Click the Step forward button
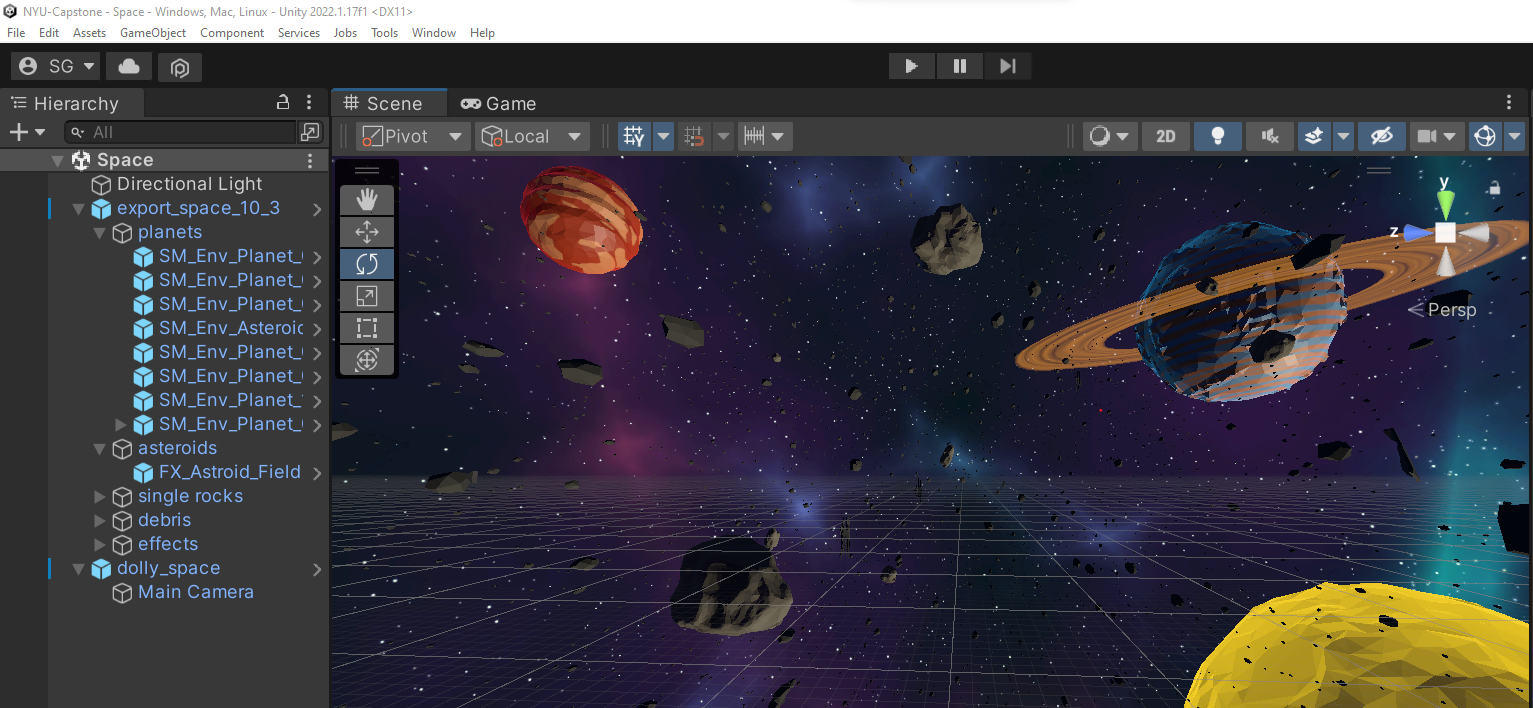The height and width of the screenshot is (708, 1533). click(1007, 66)
